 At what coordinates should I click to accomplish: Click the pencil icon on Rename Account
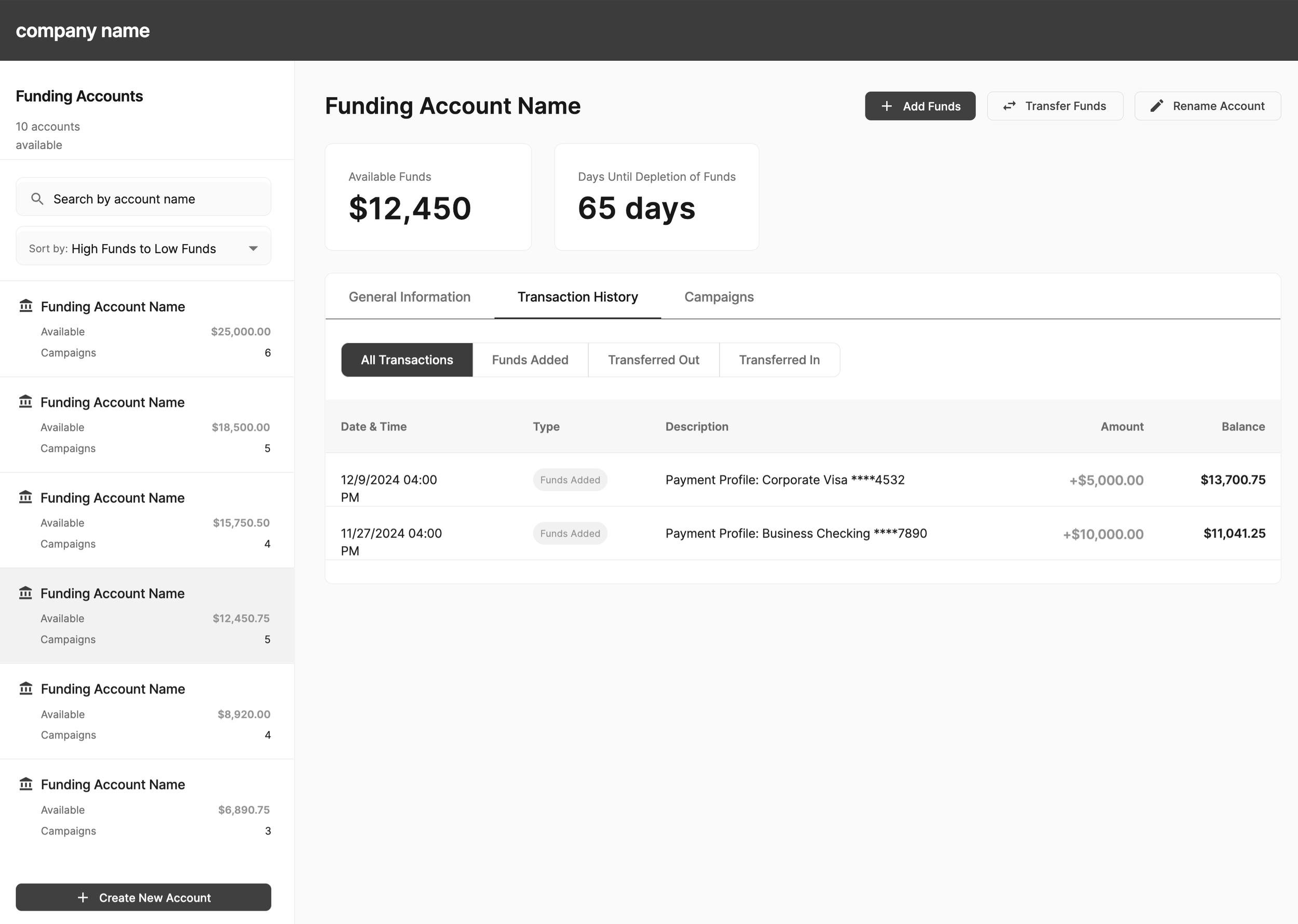coord(1157,105)
